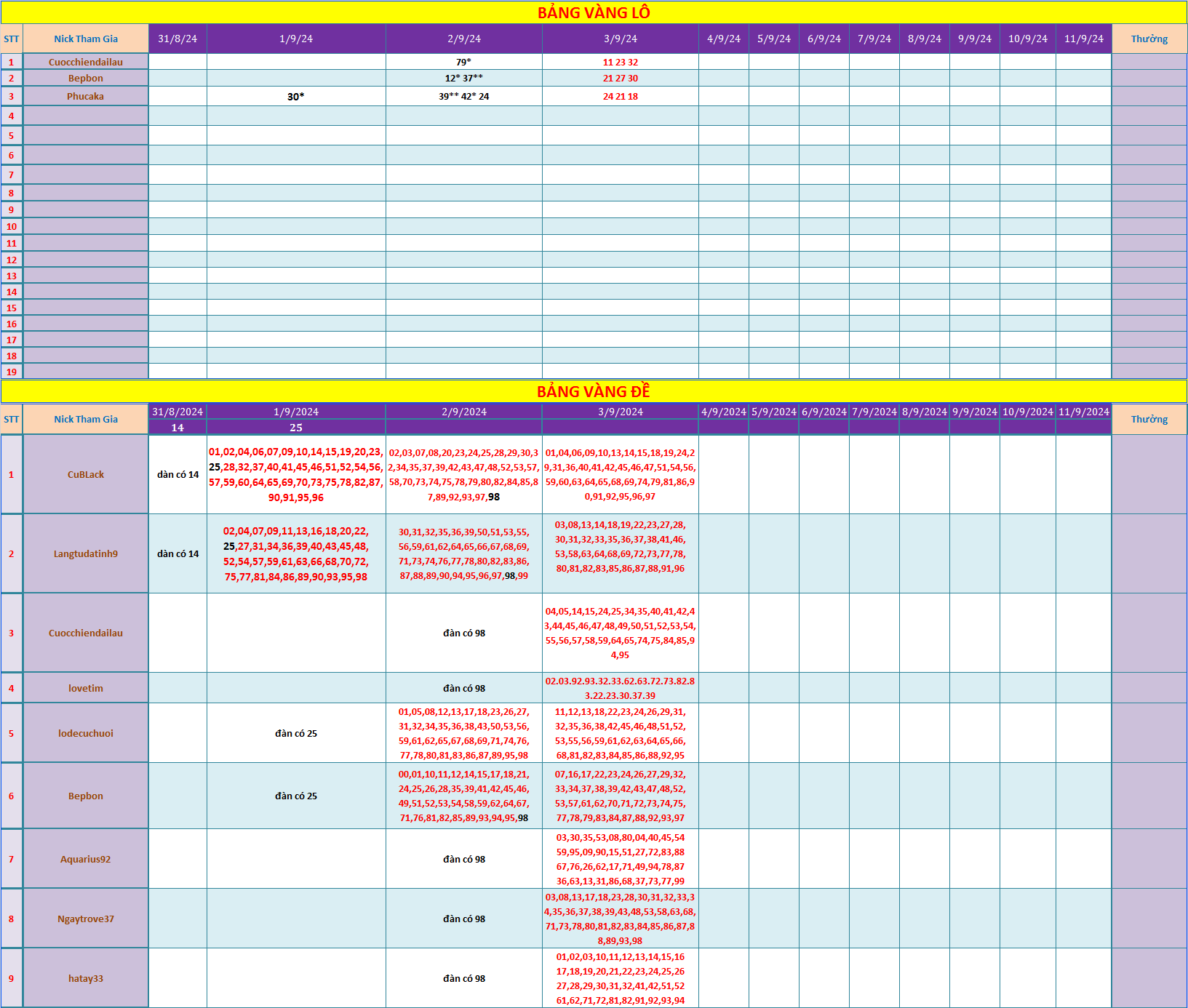Select the red "24 21 18" cell

click(x=621, y=96)
